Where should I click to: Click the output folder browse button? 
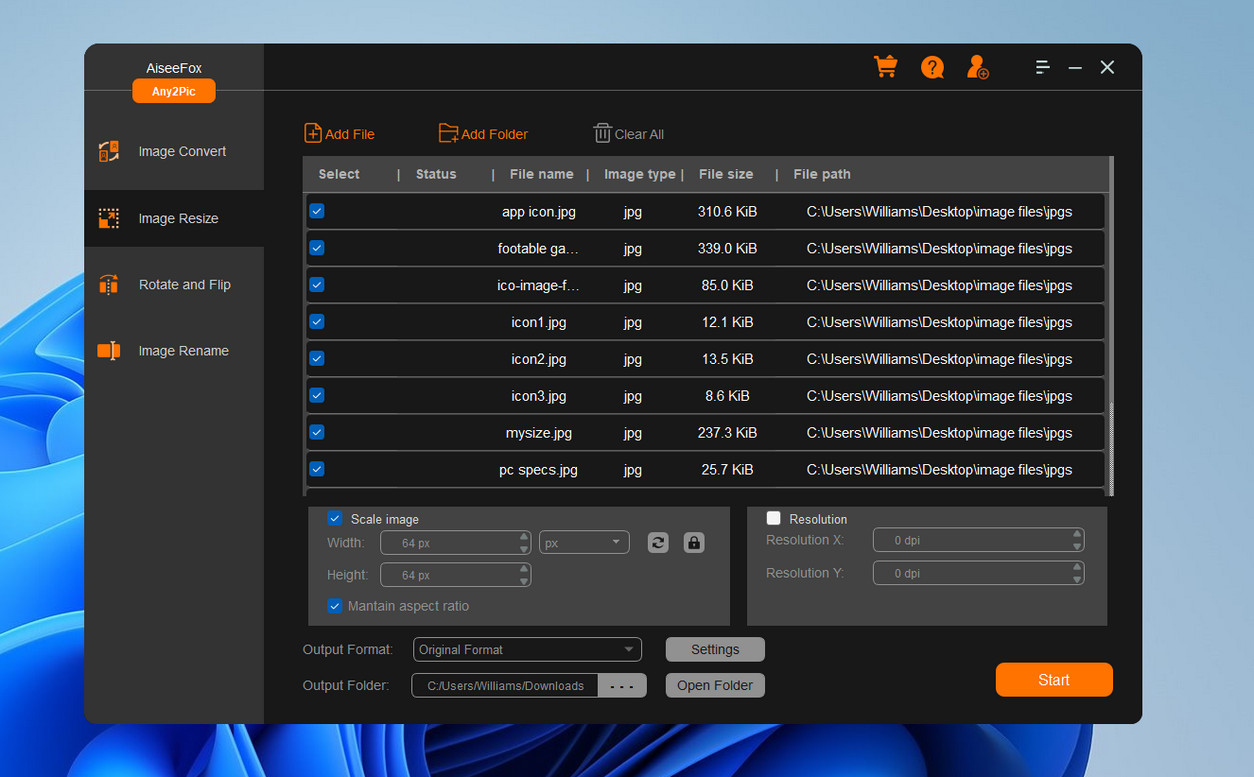coord(622,685)
